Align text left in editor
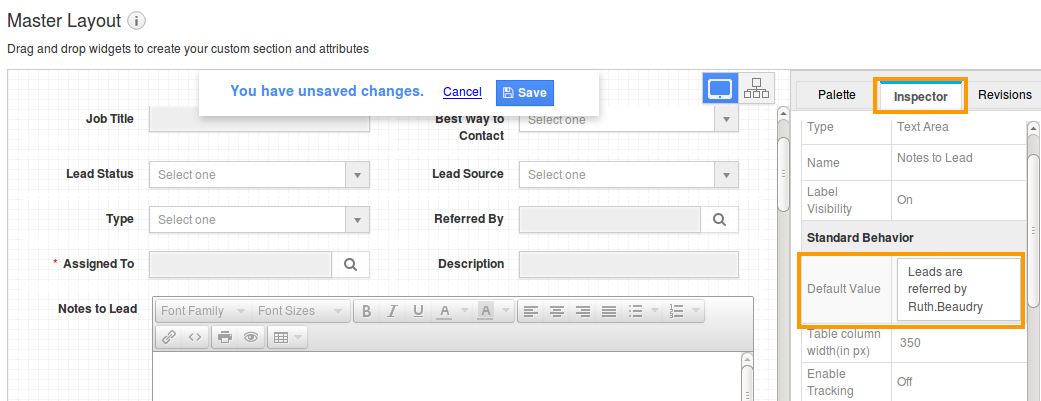1041x401 pixels. click(529, 311)
